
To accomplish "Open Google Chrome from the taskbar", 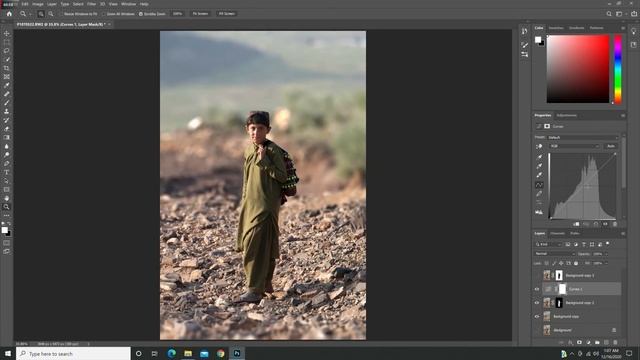I will pos(221,353).
